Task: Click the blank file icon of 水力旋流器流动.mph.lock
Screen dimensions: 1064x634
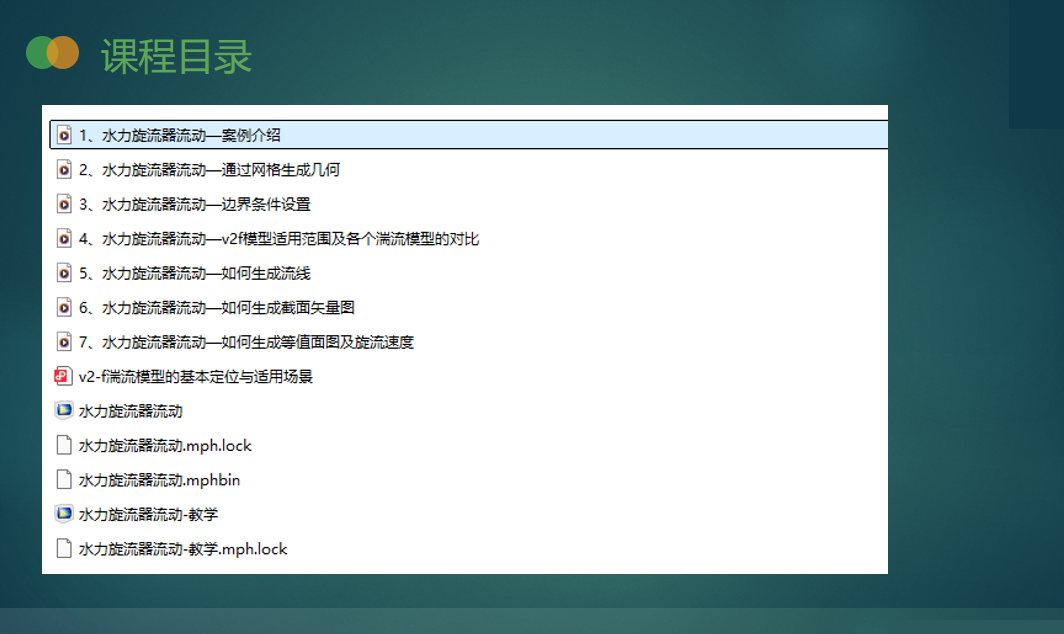Action: [x=64, y=445]
